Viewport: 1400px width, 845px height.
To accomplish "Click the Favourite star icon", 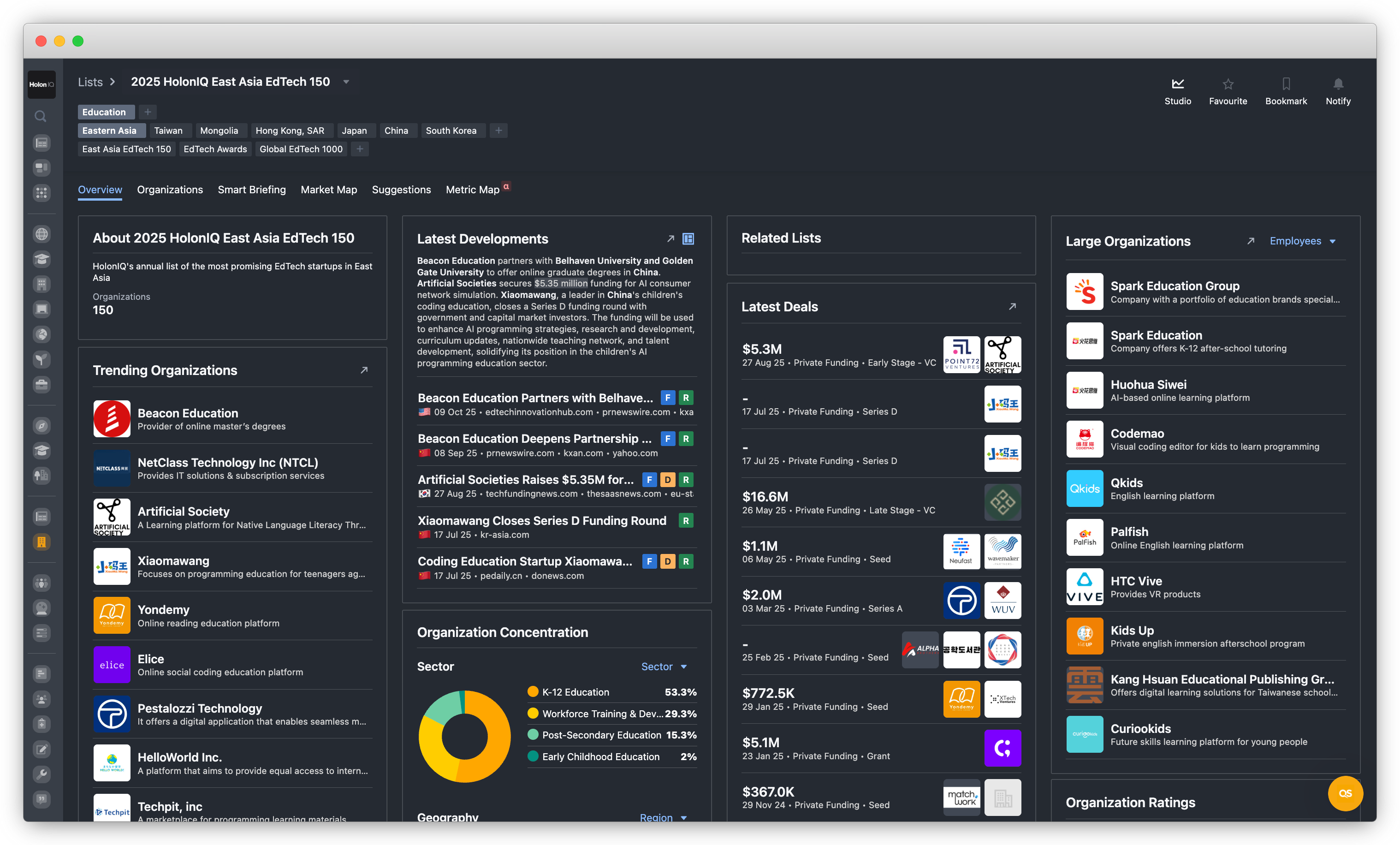I will 1228,84.
